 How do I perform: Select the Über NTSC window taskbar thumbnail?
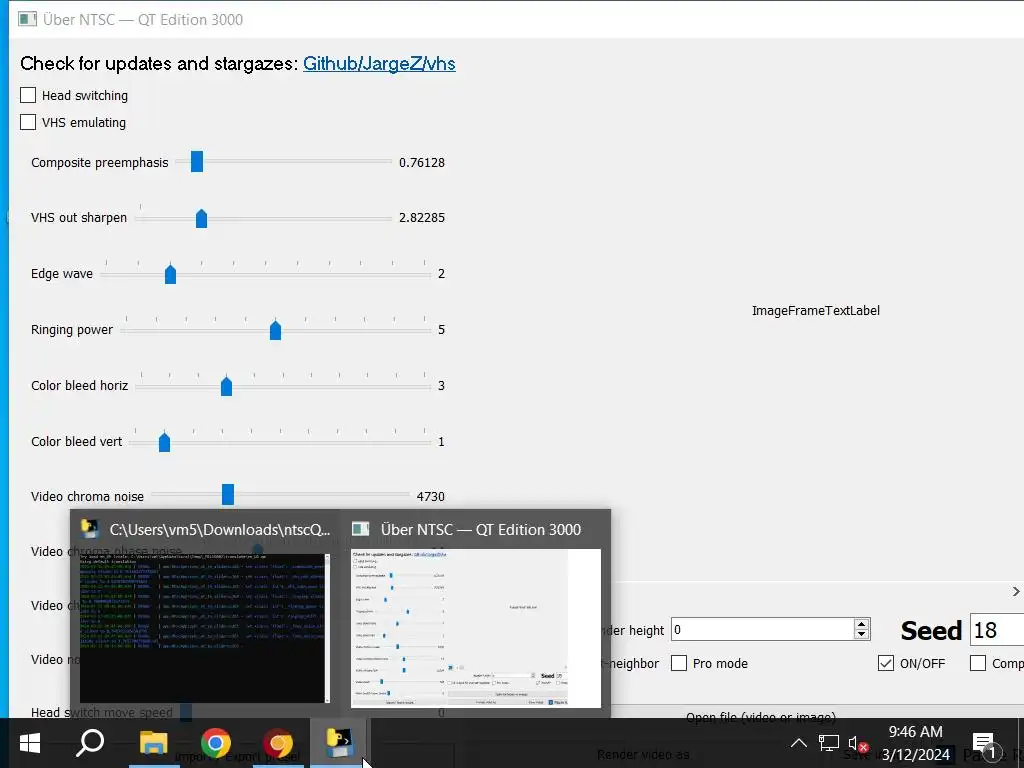[x=475, y=614]
